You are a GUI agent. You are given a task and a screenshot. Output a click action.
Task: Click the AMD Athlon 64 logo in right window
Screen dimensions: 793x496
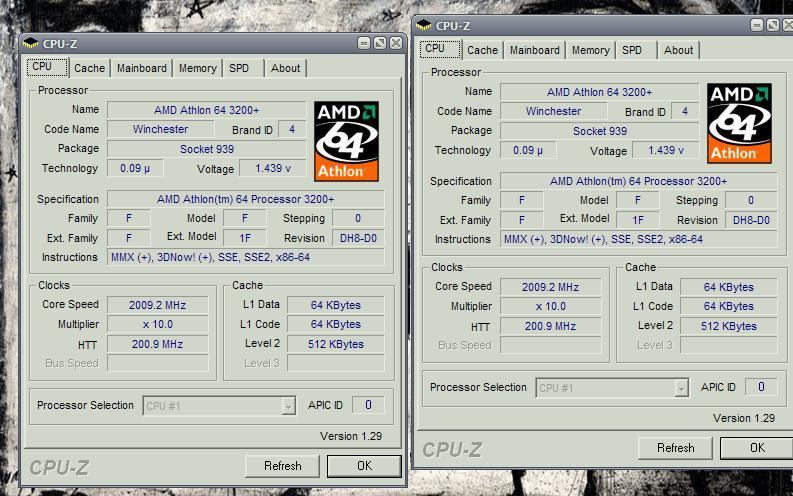(x=739, y=123)
